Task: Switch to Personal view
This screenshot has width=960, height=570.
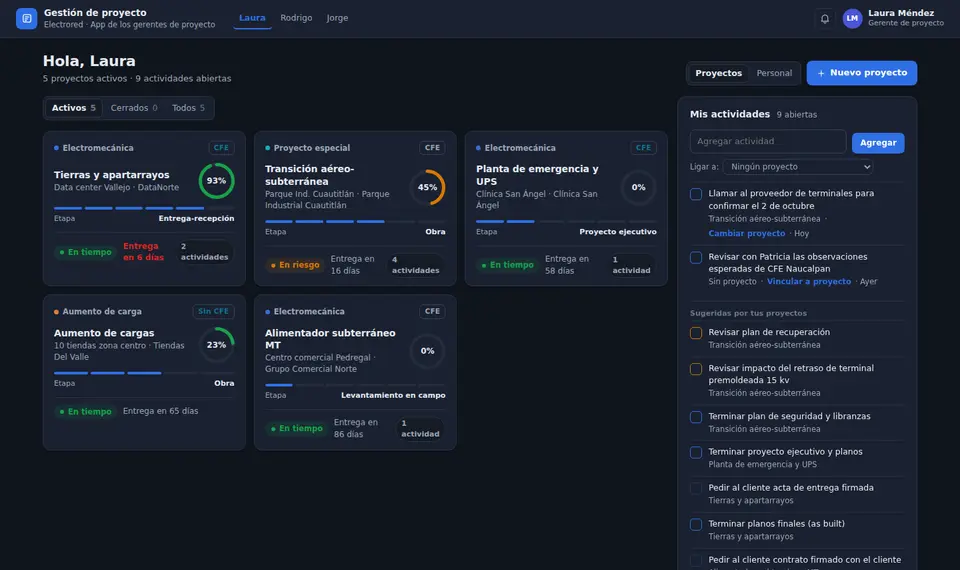Action: pyautogui.click(x=774, y=73)
